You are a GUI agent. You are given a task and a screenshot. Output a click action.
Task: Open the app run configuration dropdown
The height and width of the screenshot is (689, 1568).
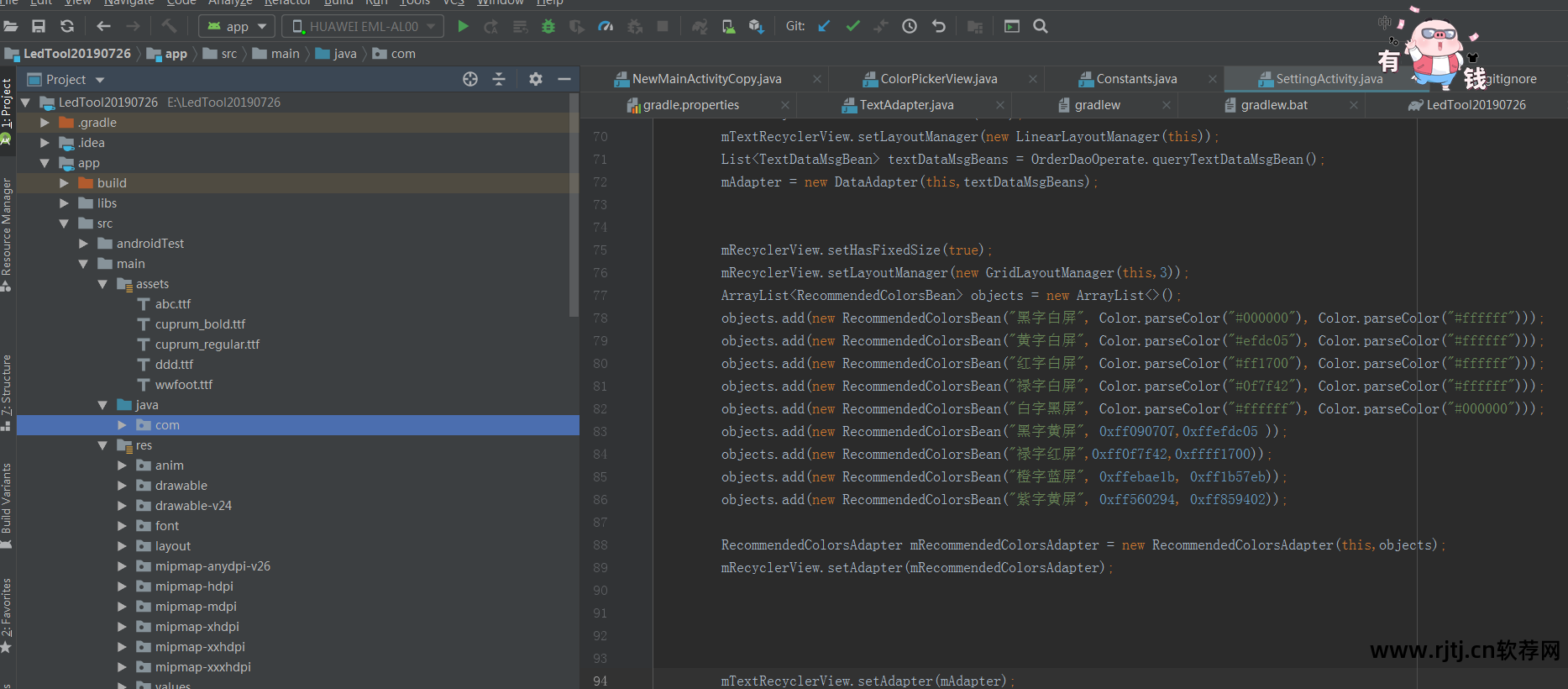tap(236, 27)
